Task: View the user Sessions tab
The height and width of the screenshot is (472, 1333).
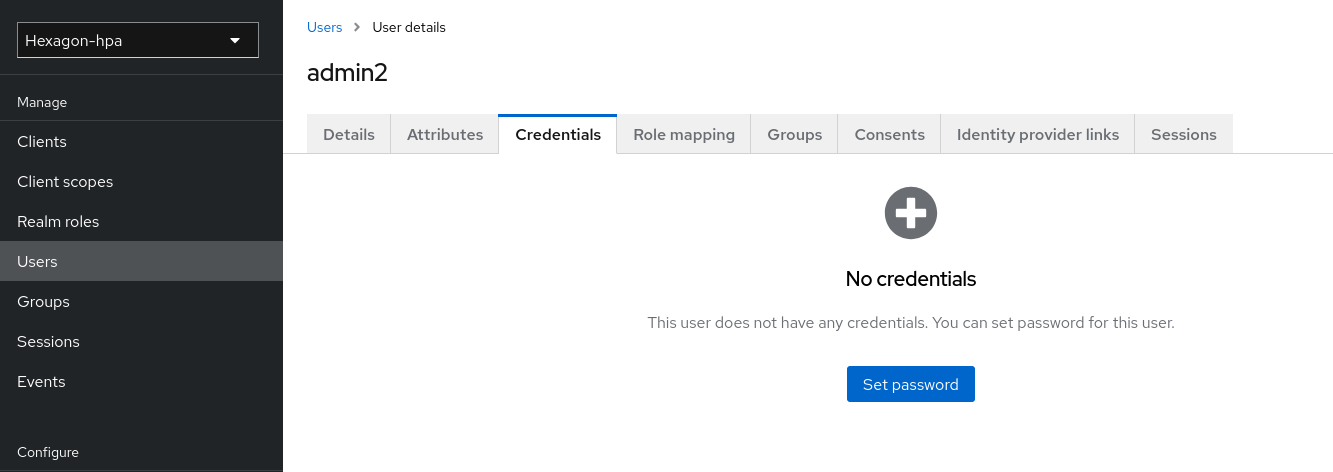Action: (x=1184, y=134)
